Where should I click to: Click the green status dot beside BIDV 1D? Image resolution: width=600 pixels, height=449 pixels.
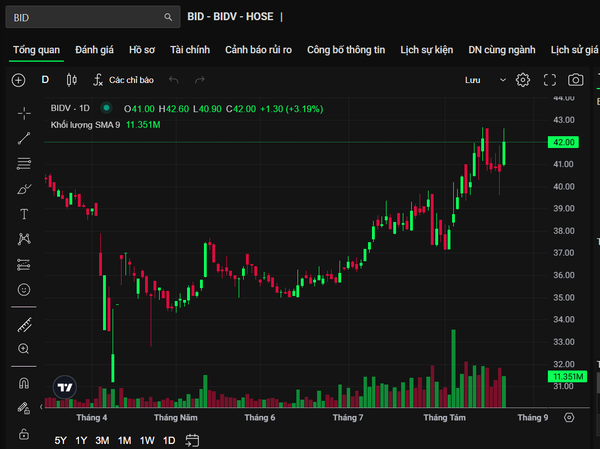coord(106,108)
